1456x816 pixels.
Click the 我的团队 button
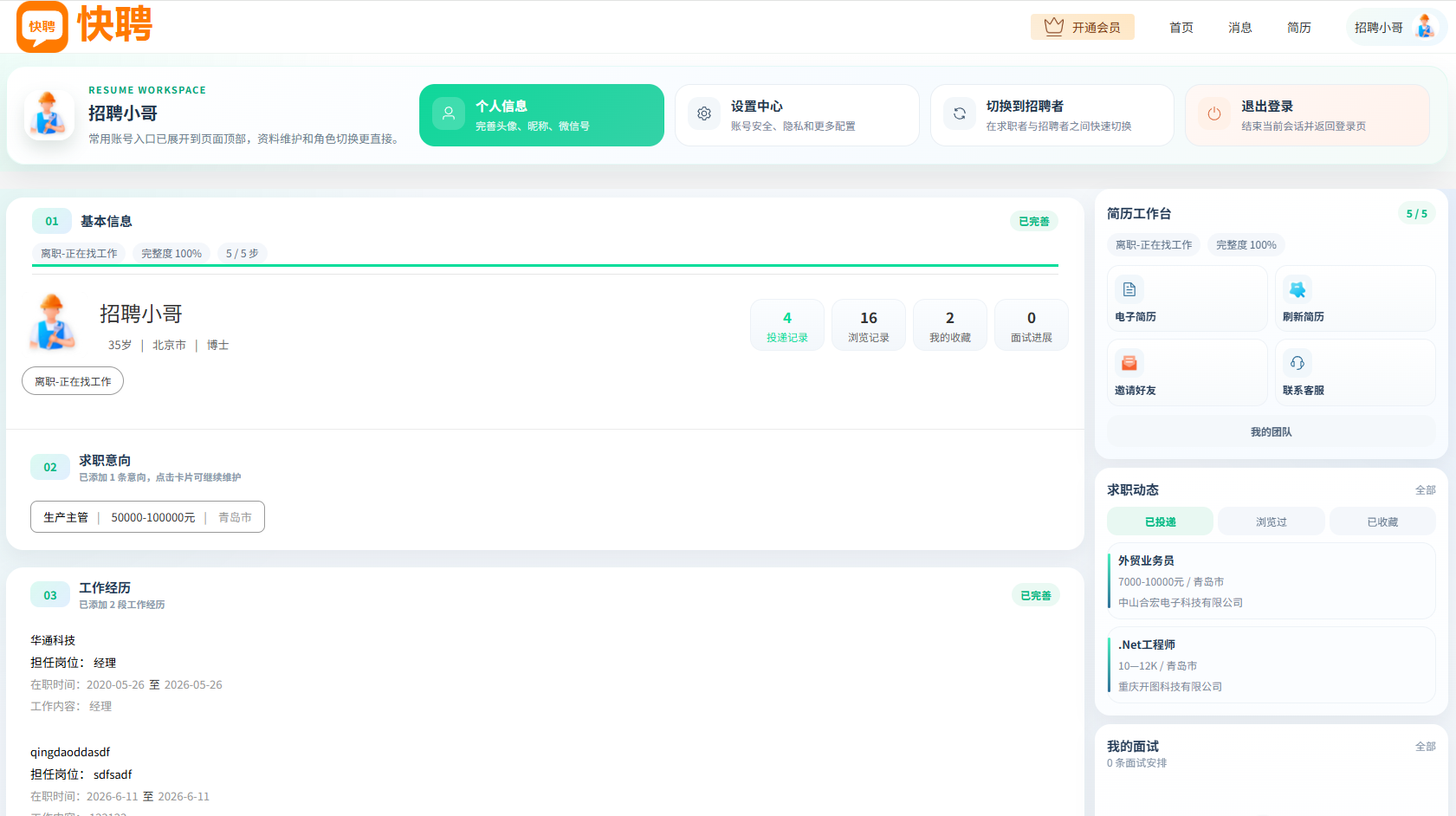(x=1272, y=431)
